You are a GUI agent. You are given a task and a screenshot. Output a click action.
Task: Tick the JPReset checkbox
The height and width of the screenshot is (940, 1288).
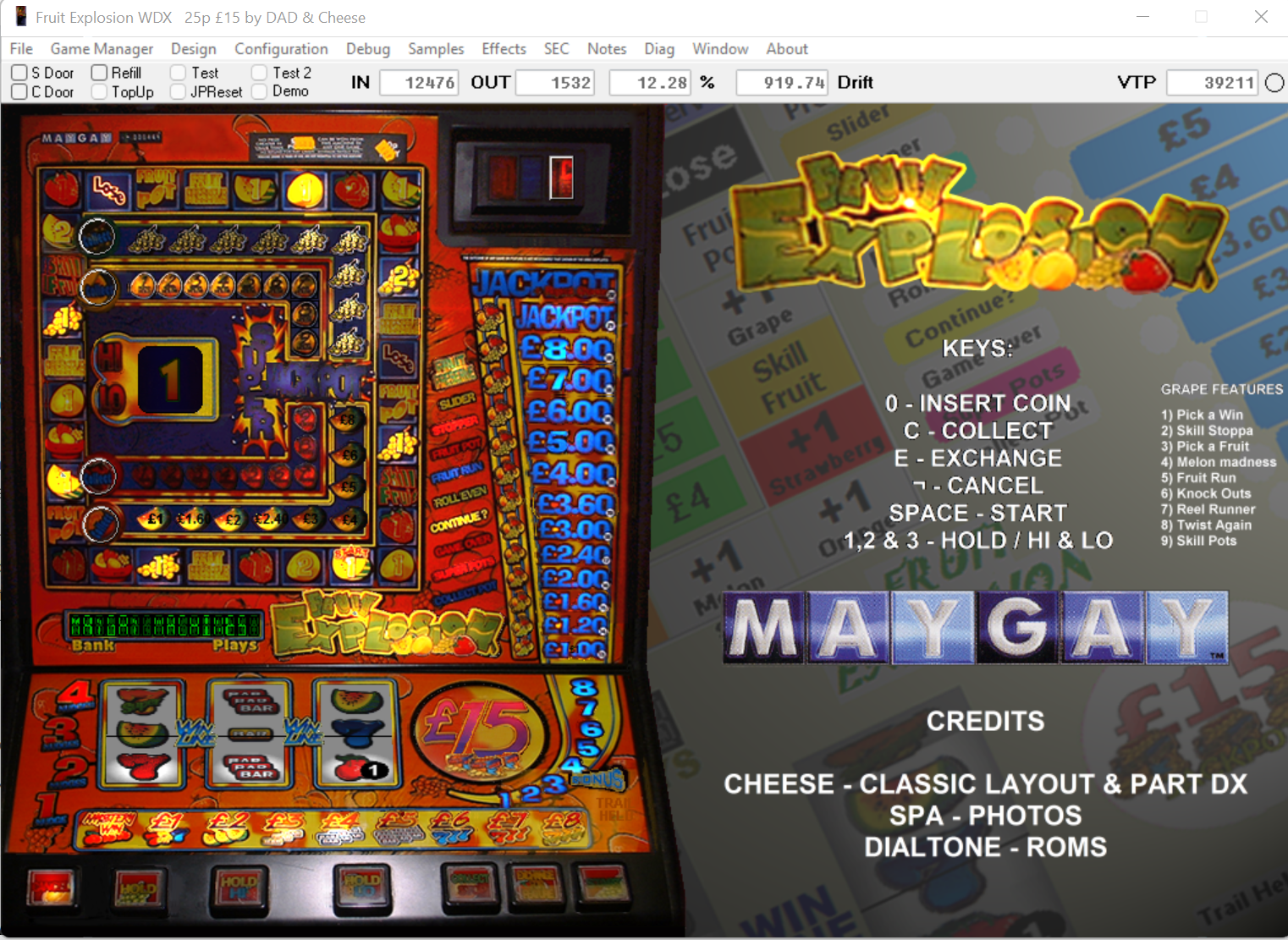178,91
